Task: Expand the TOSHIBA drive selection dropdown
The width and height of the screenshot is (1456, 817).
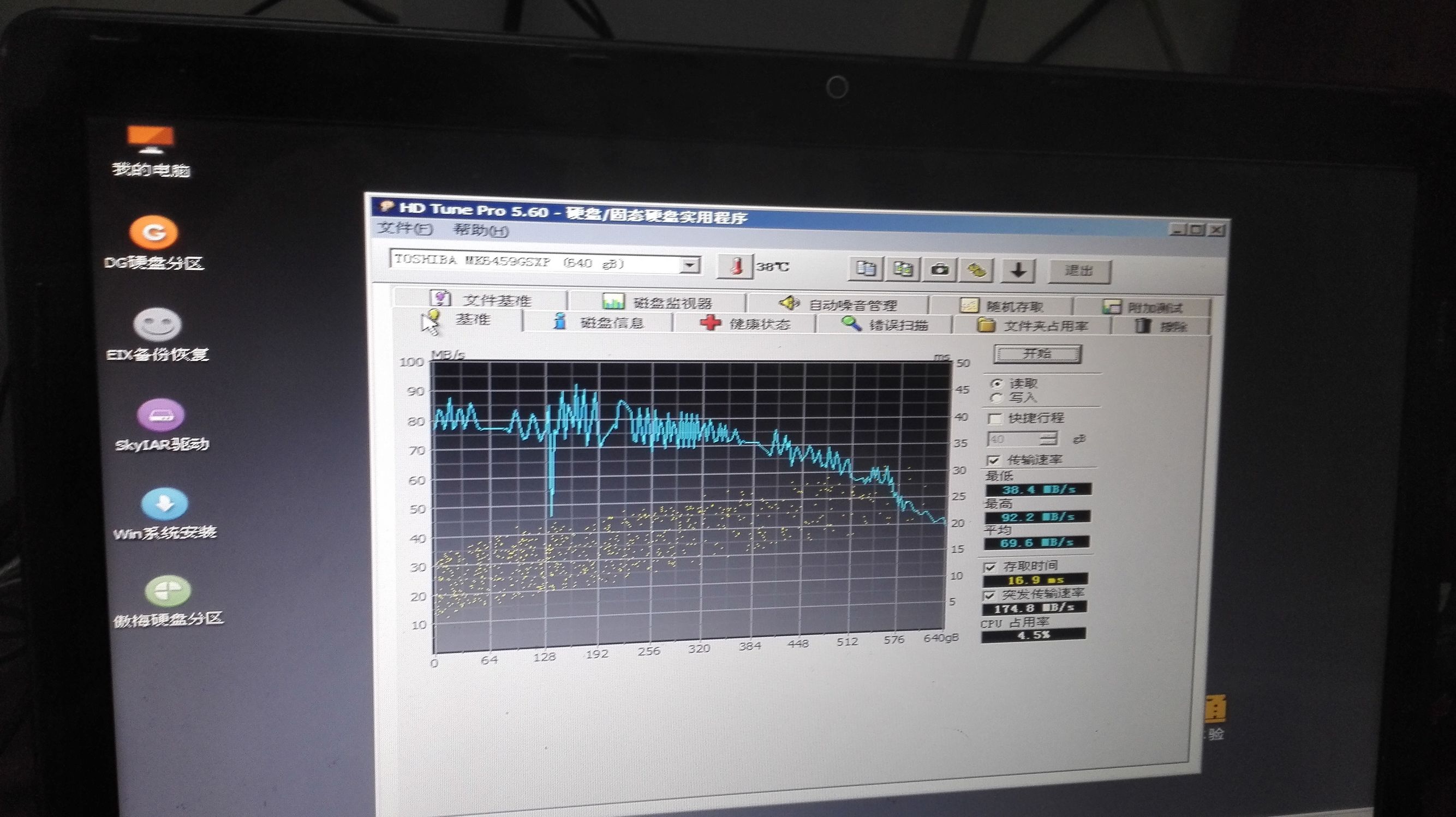Action: [689, 265]
